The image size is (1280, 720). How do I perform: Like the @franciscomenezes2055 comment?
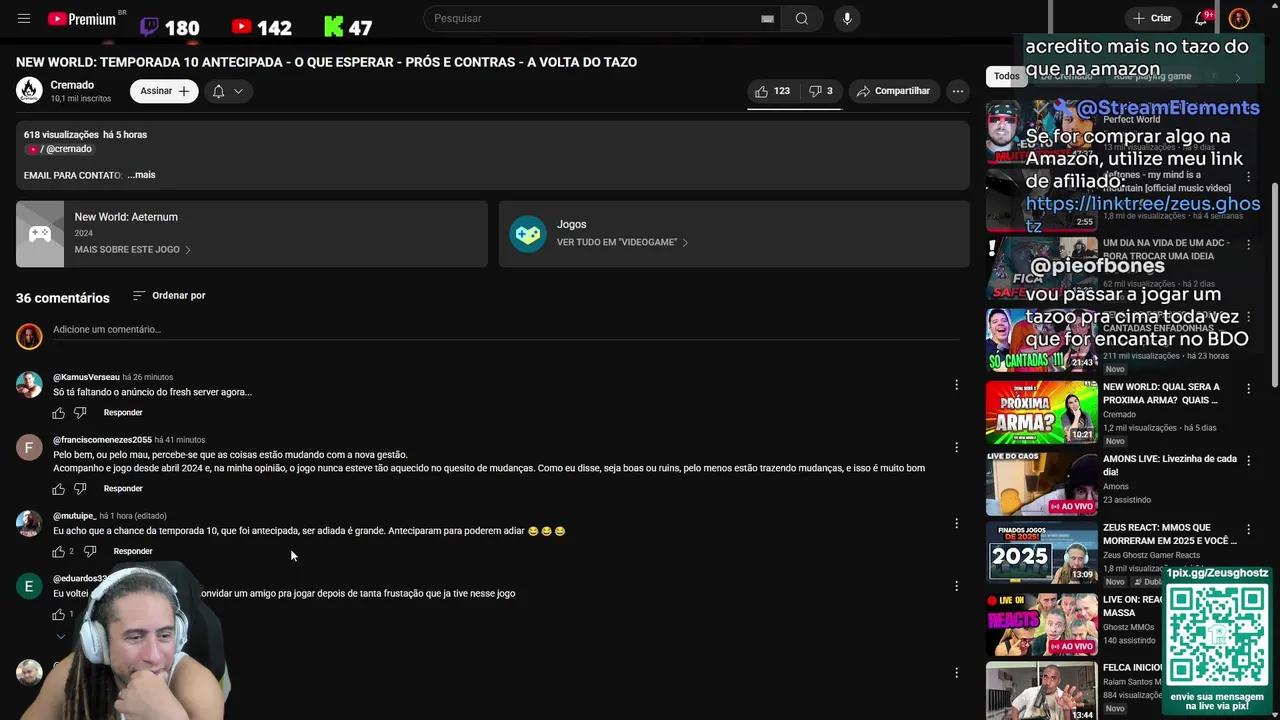point(58,489)
